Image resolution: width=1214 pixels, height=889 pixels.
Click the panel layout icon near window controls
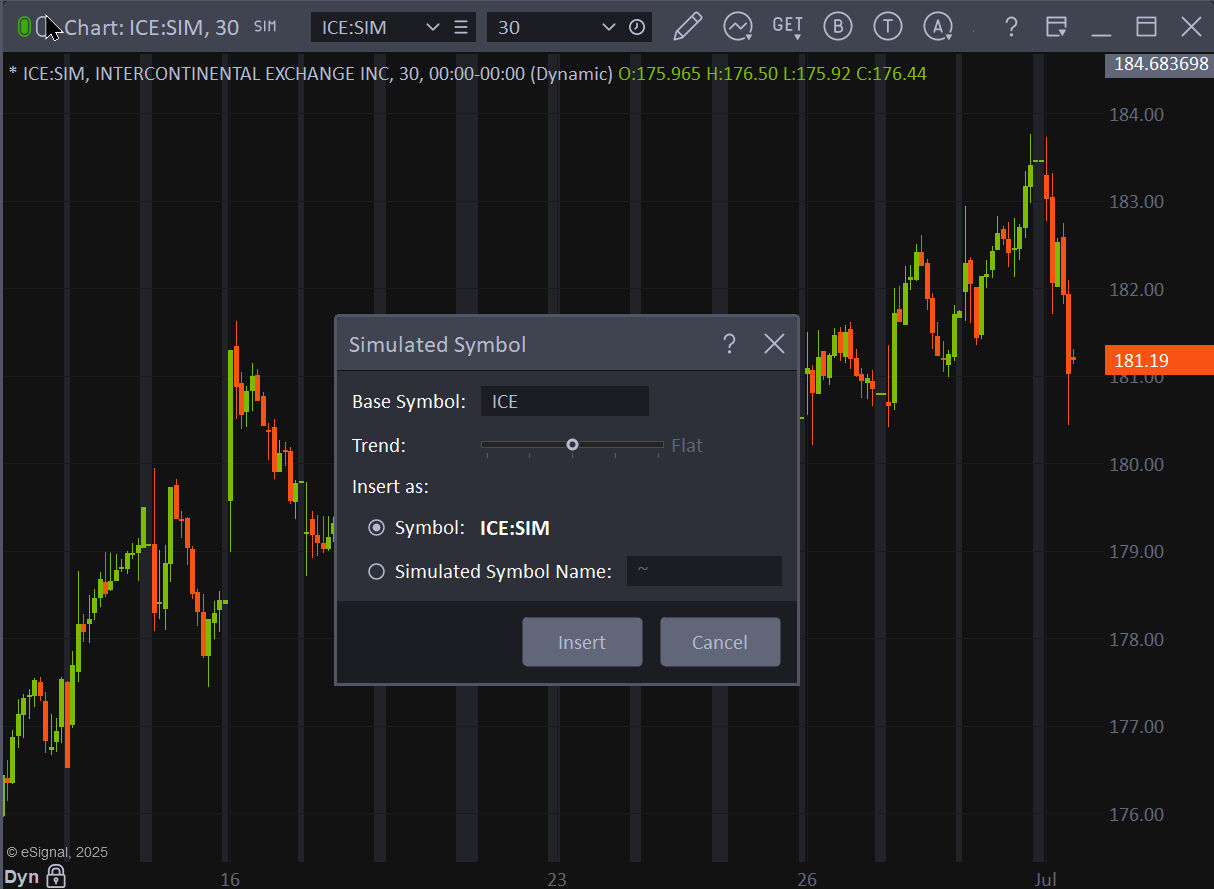pyautogui.click(x=1056, y=27)
